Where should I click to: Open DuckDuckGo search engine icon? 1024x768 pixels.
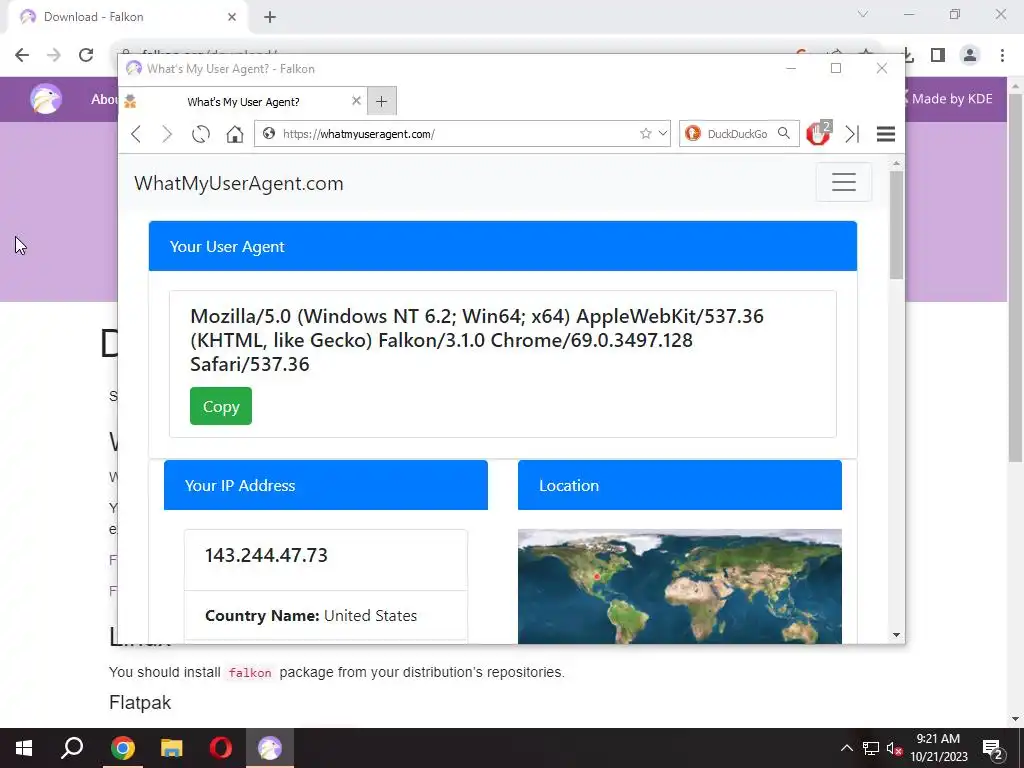[x=693, y=134]
